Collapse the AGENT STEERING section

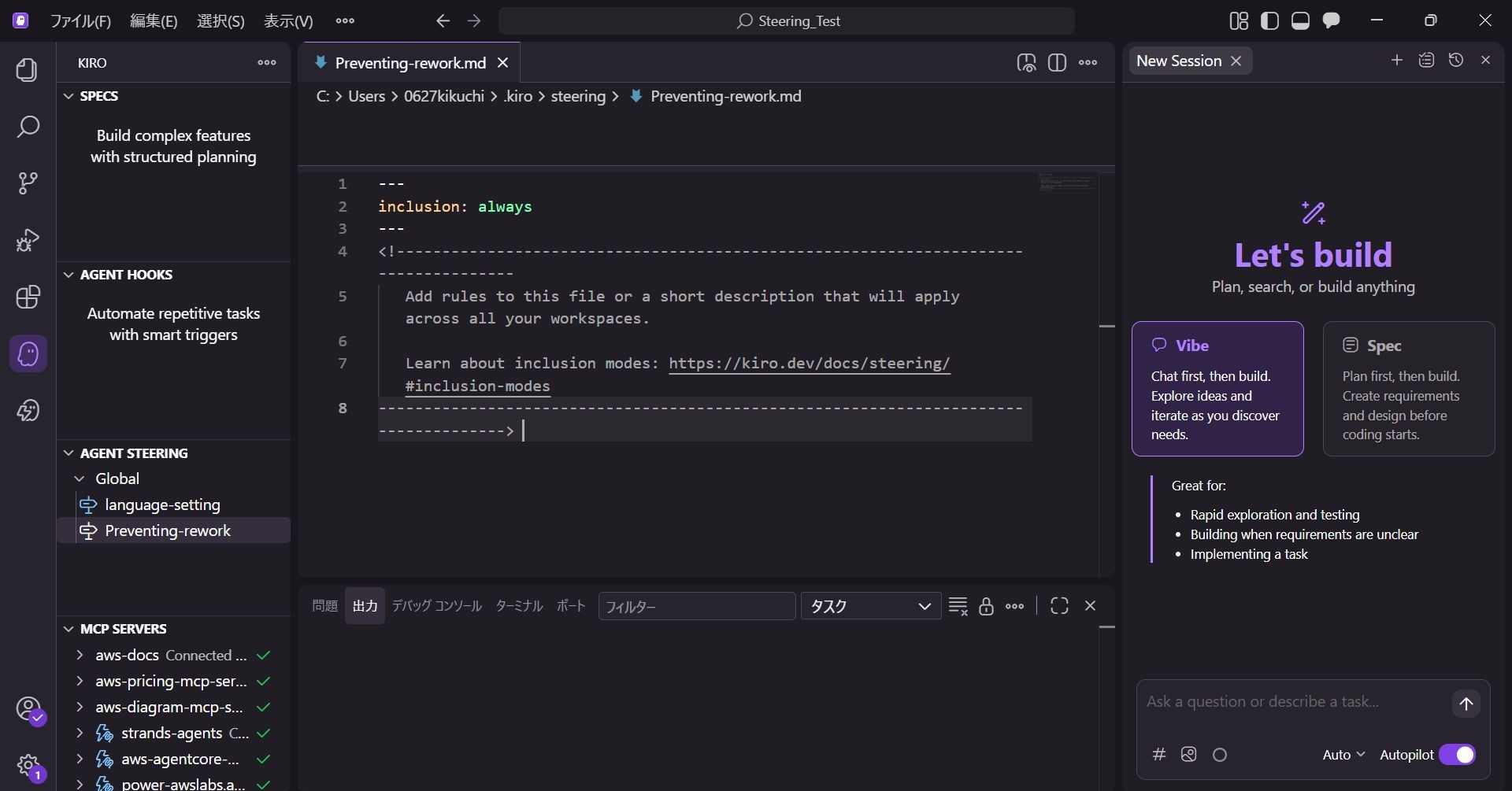click(69, 453)
